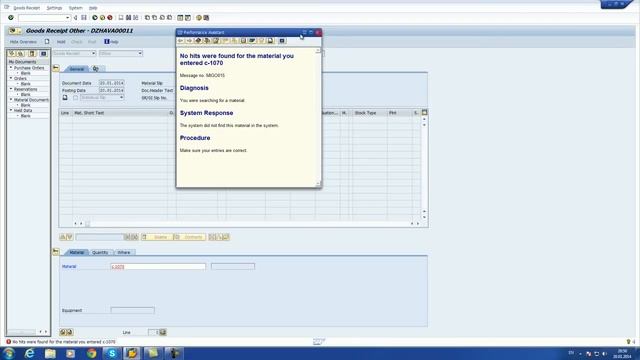Click the Save diskette icon in toolbar
The image size is (640, 360).
point(84,18)
